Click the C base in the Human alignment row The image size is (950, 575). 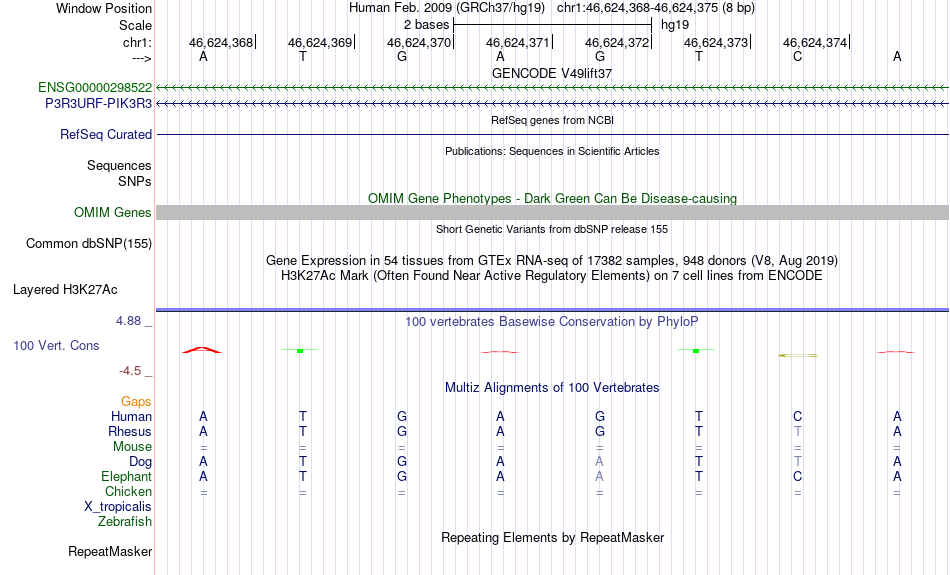pos(797,417)
